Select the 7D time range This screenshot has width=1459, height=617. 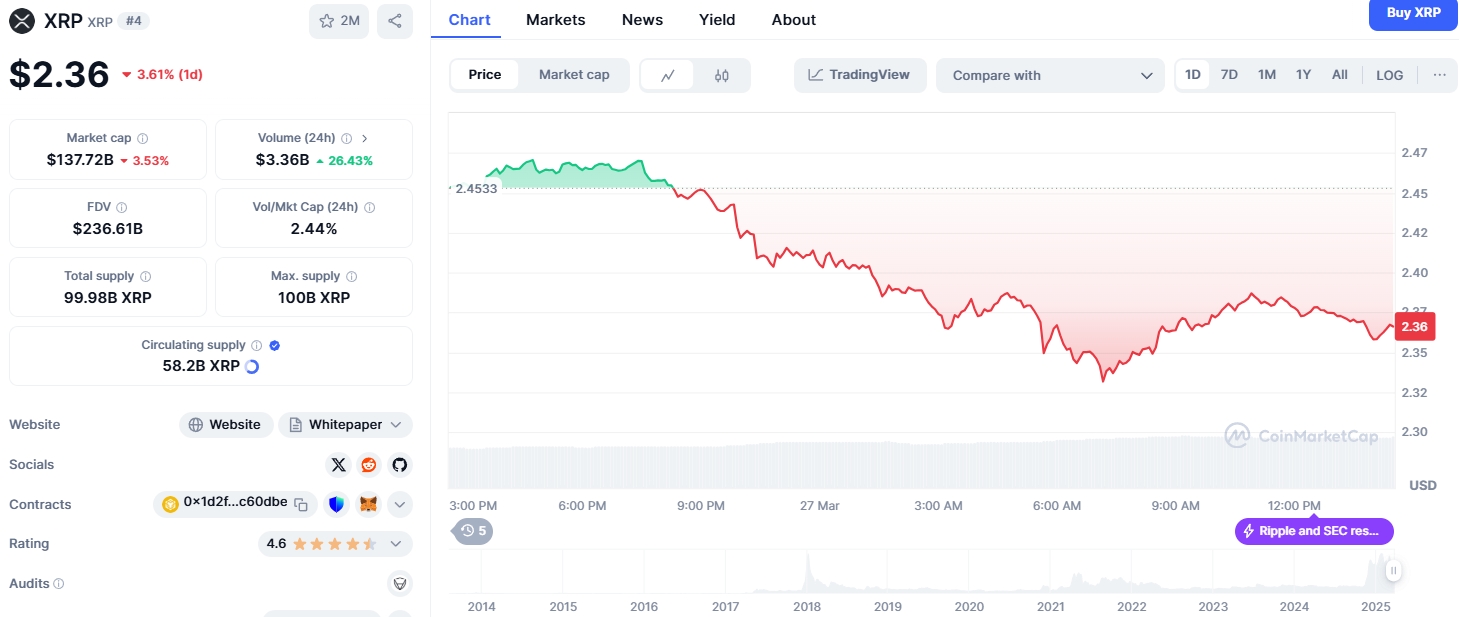tap(1229, 75)
